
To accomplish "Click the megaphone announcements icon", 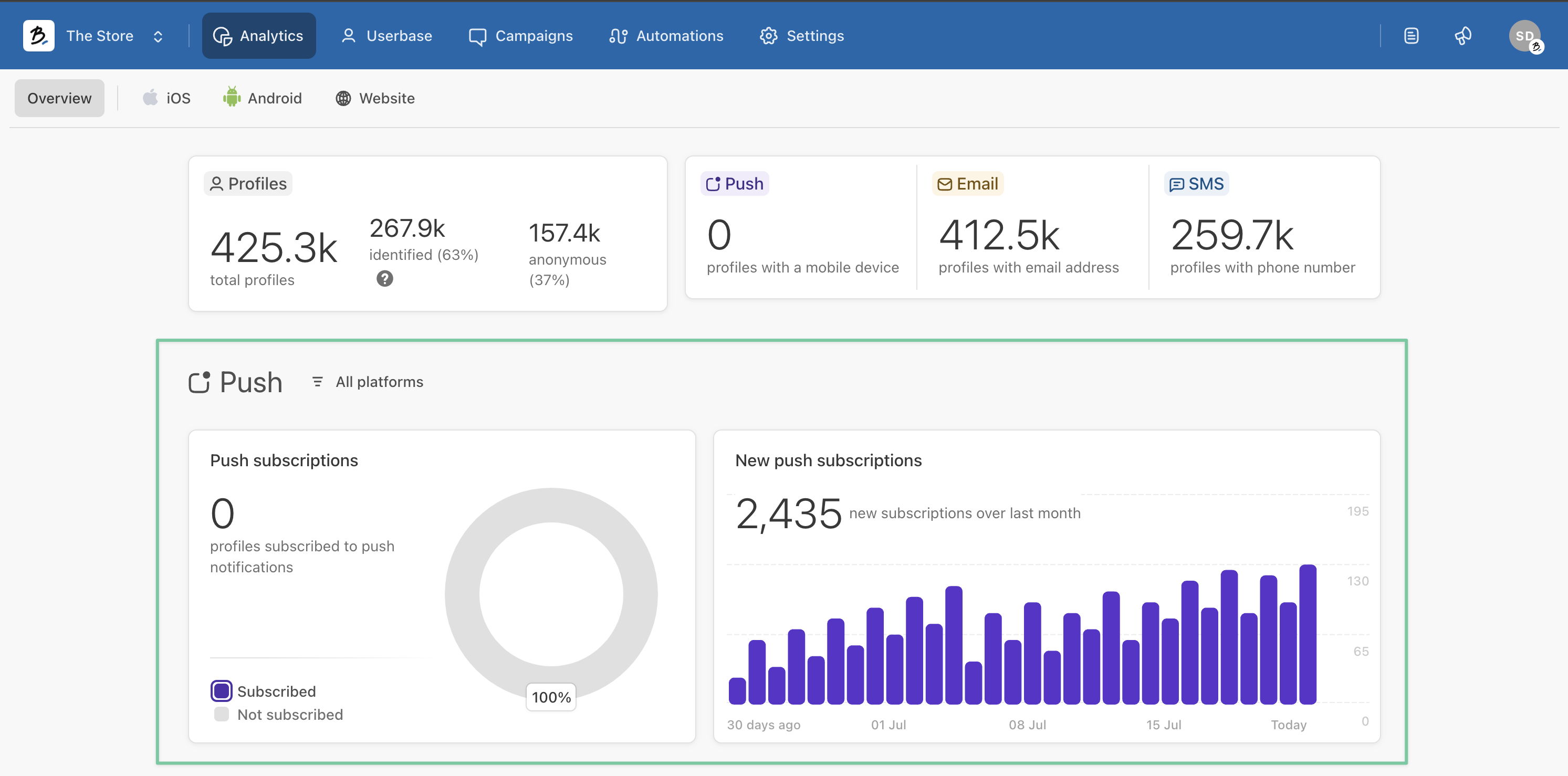I will coord(1464,35).
